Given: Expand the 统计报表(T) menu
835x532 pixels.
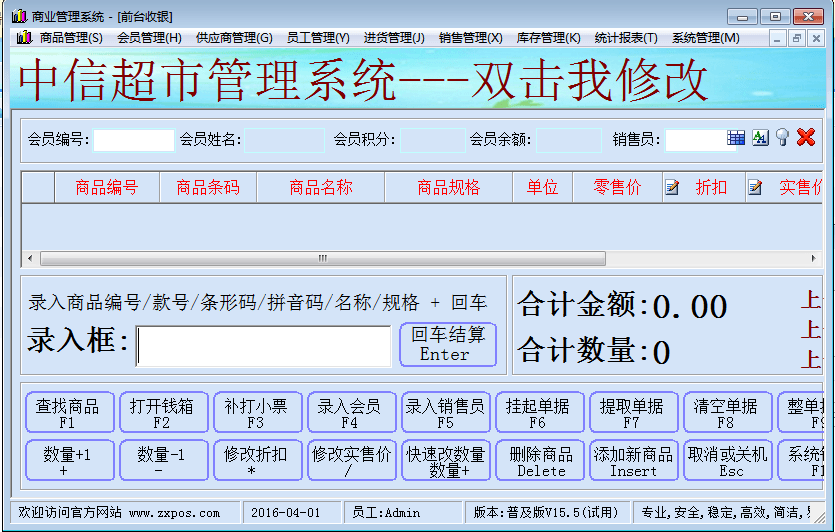Looking at the screenshot, I should coord(626,38).
